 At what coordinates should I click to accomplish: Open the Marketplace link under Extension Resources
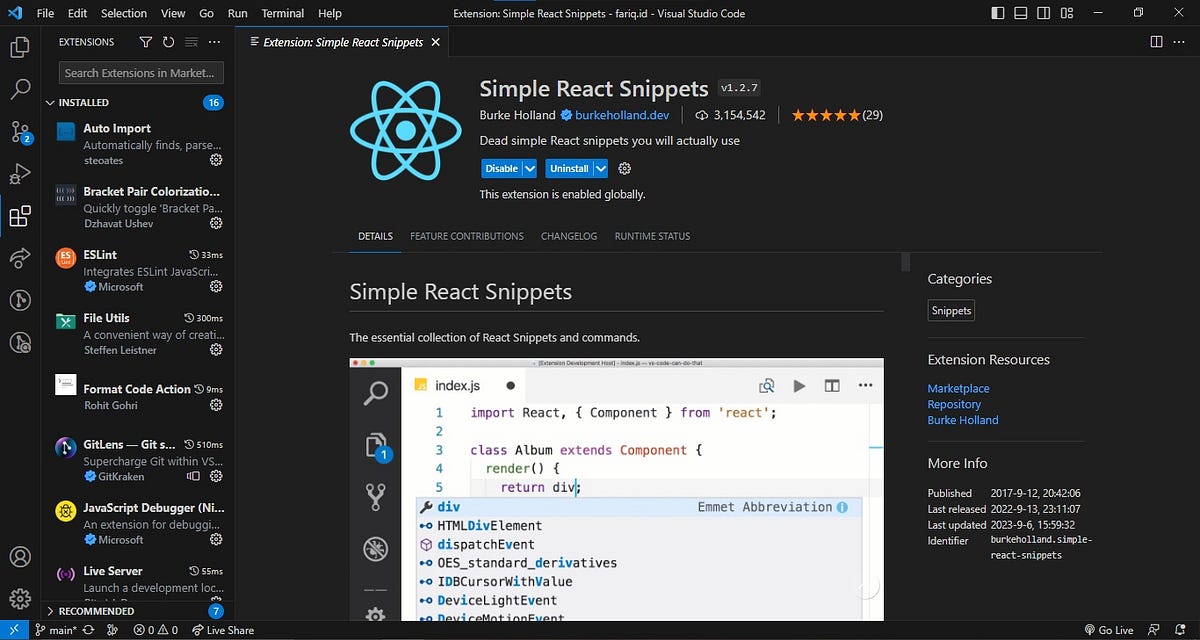(958, 388)
